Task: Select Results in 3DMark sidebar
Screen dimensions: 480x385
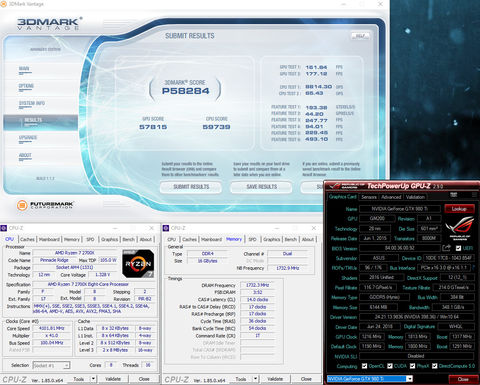Action: [41, 122]
